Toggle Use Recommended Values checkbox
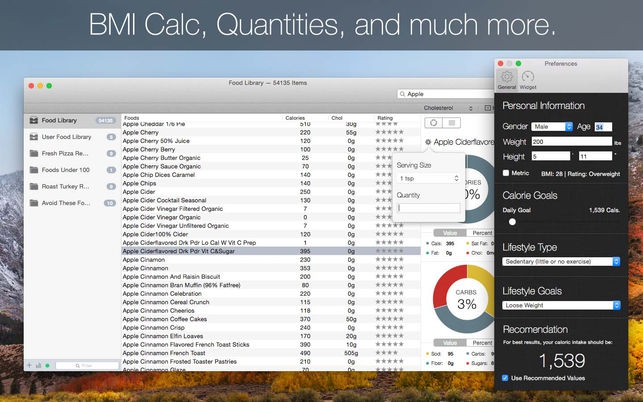The width and height of the screenshot is (643, 402). tap(505, 378)
